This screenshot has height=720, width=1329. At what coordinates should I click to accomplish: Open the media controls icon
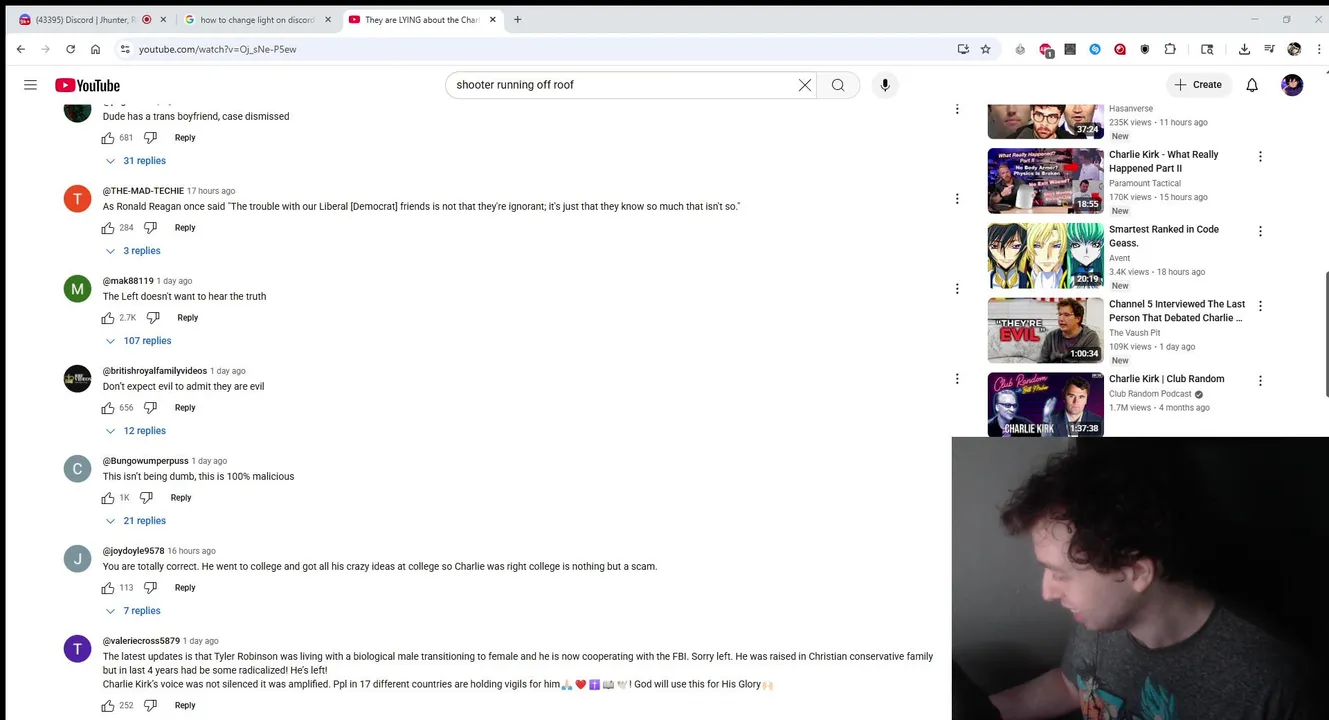click(x=1269, y=49)
